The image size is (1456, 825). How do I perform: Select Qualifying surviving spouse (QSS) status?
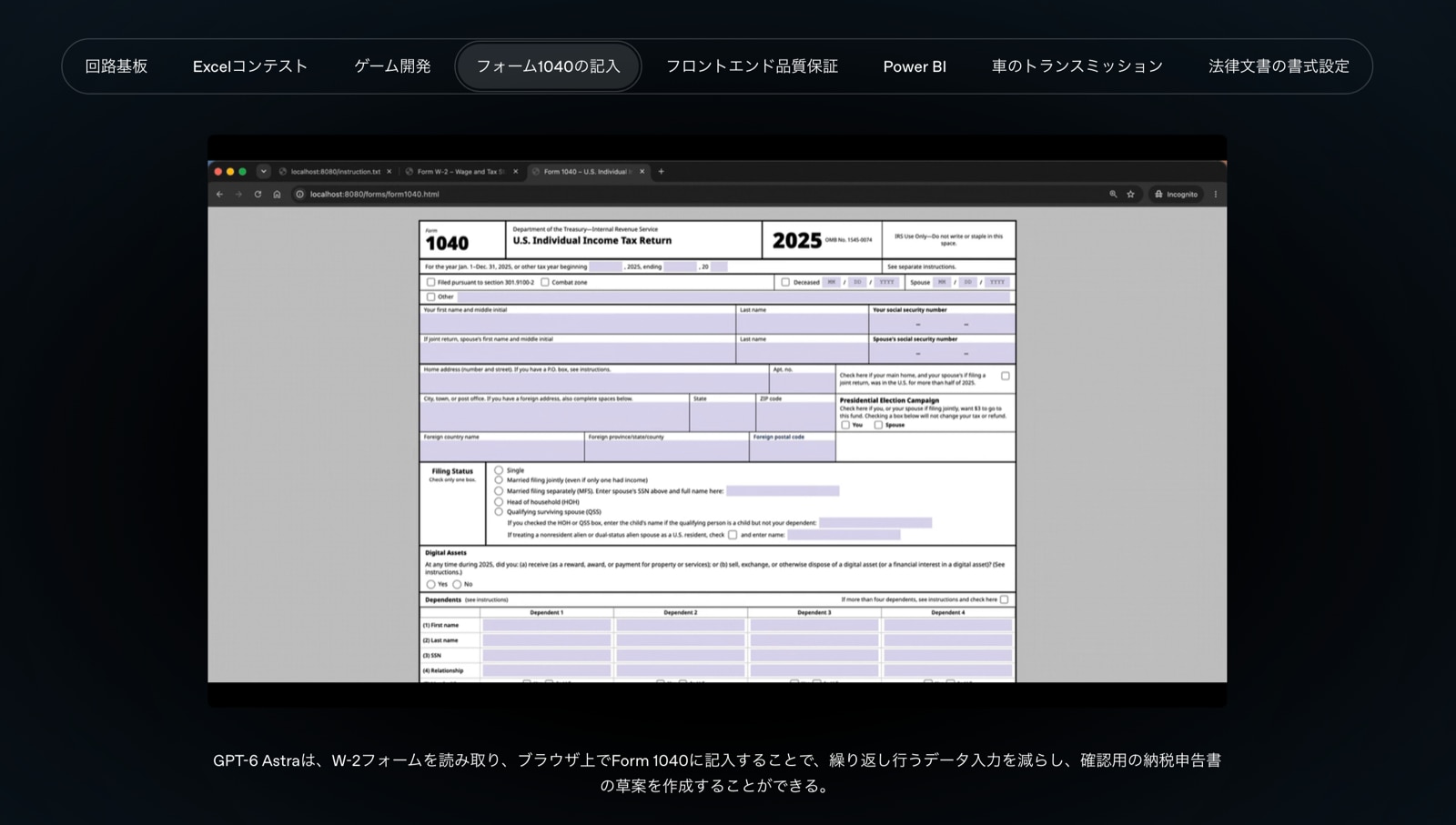tap(499, 511)
